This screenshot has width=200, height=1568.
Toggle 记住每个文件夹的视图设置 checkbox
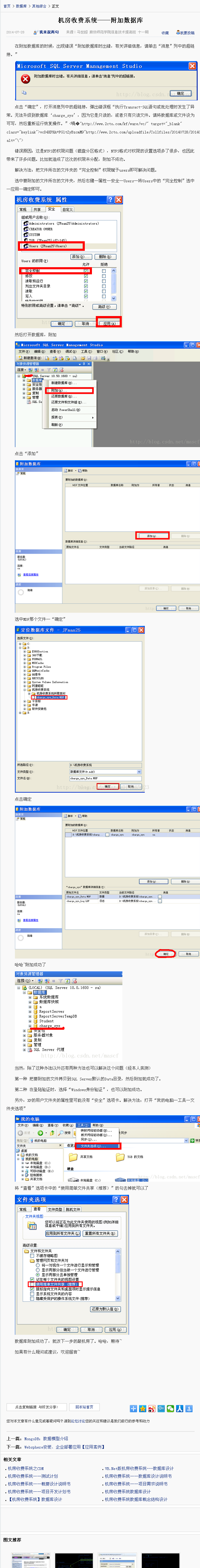point(32,1279)
